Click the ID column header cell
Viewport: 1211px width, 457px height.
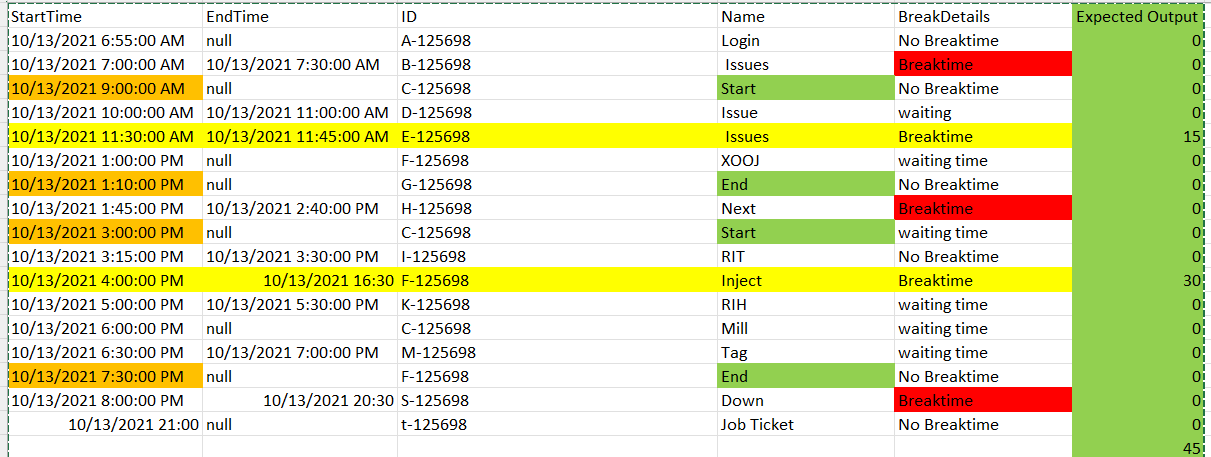(557, 17)
